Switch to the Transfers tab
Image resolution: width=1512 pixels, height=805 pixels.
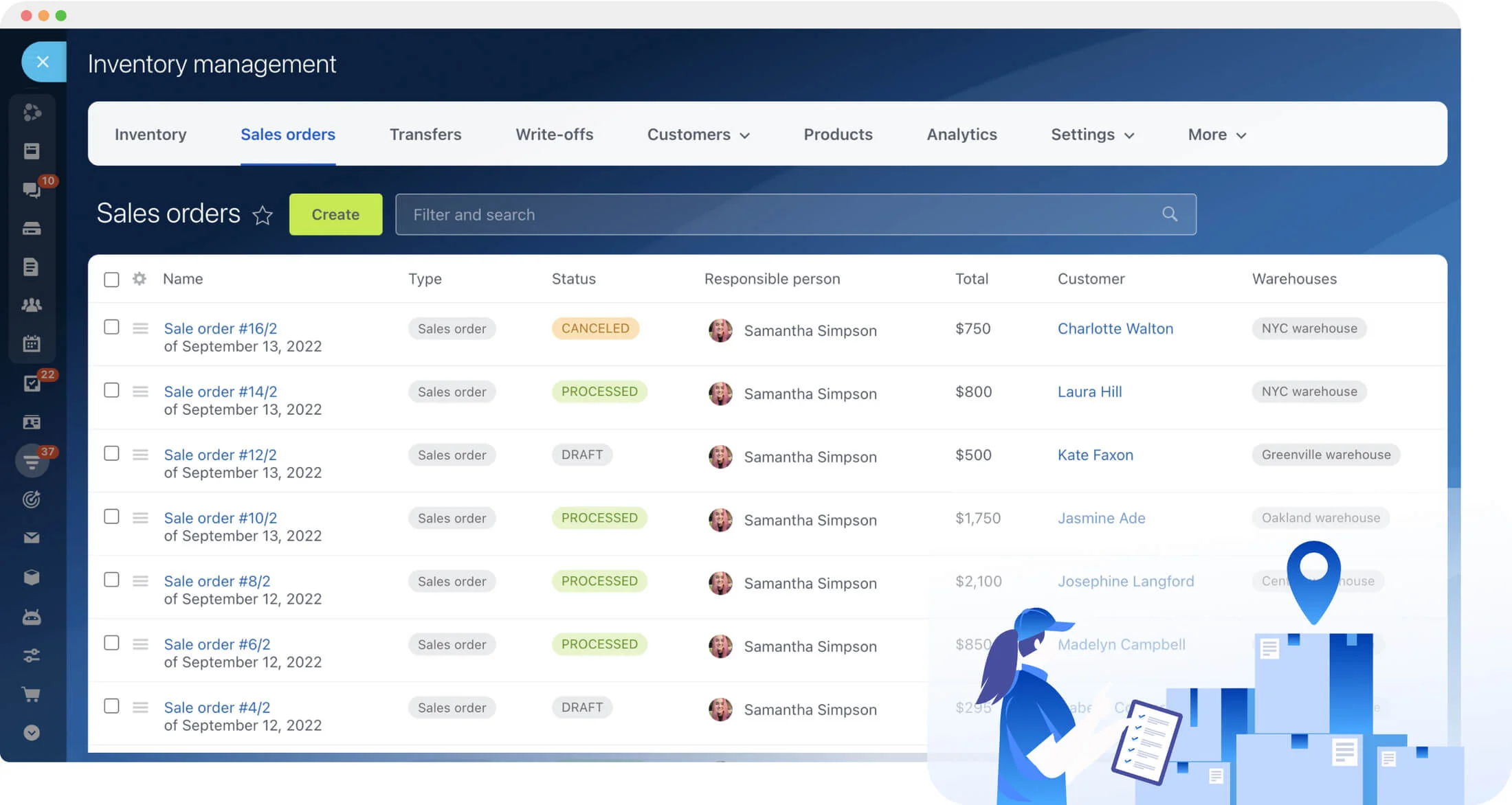pyautogui.click(x=425, y=135)
